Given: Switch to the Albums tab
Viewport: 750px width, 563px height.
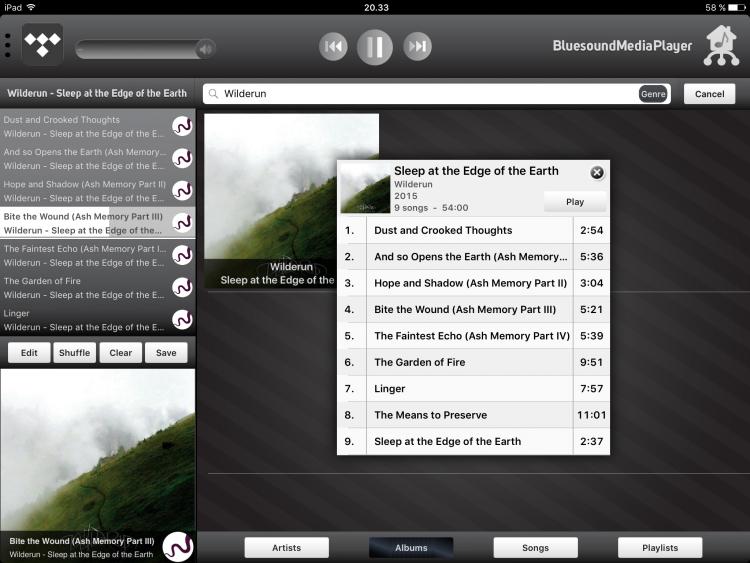Looking at the screenshot, I should click(x=411, y=548).
